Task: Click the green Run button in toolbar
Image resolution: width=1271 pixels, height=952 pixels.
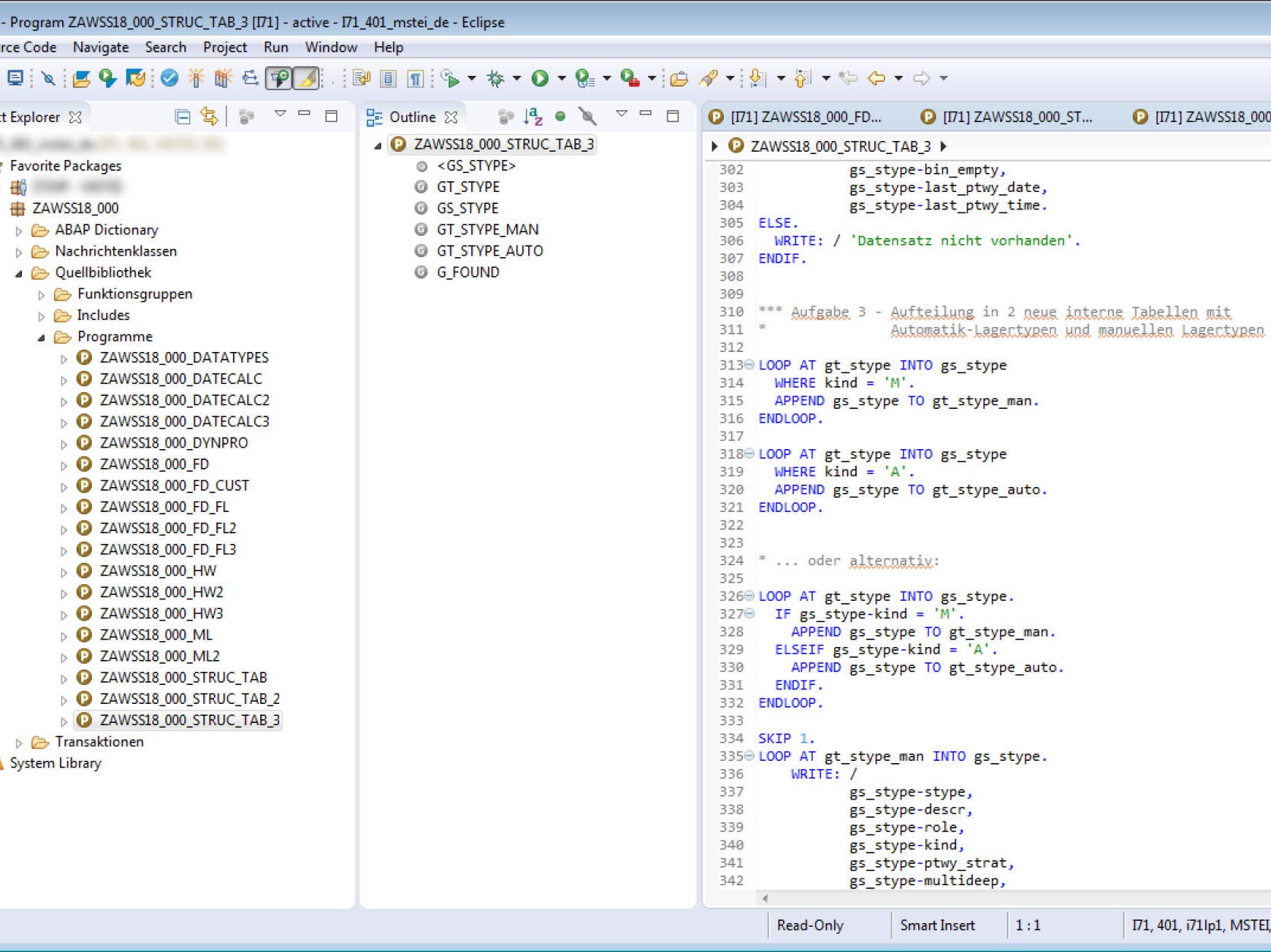Action: pos(540,78)
